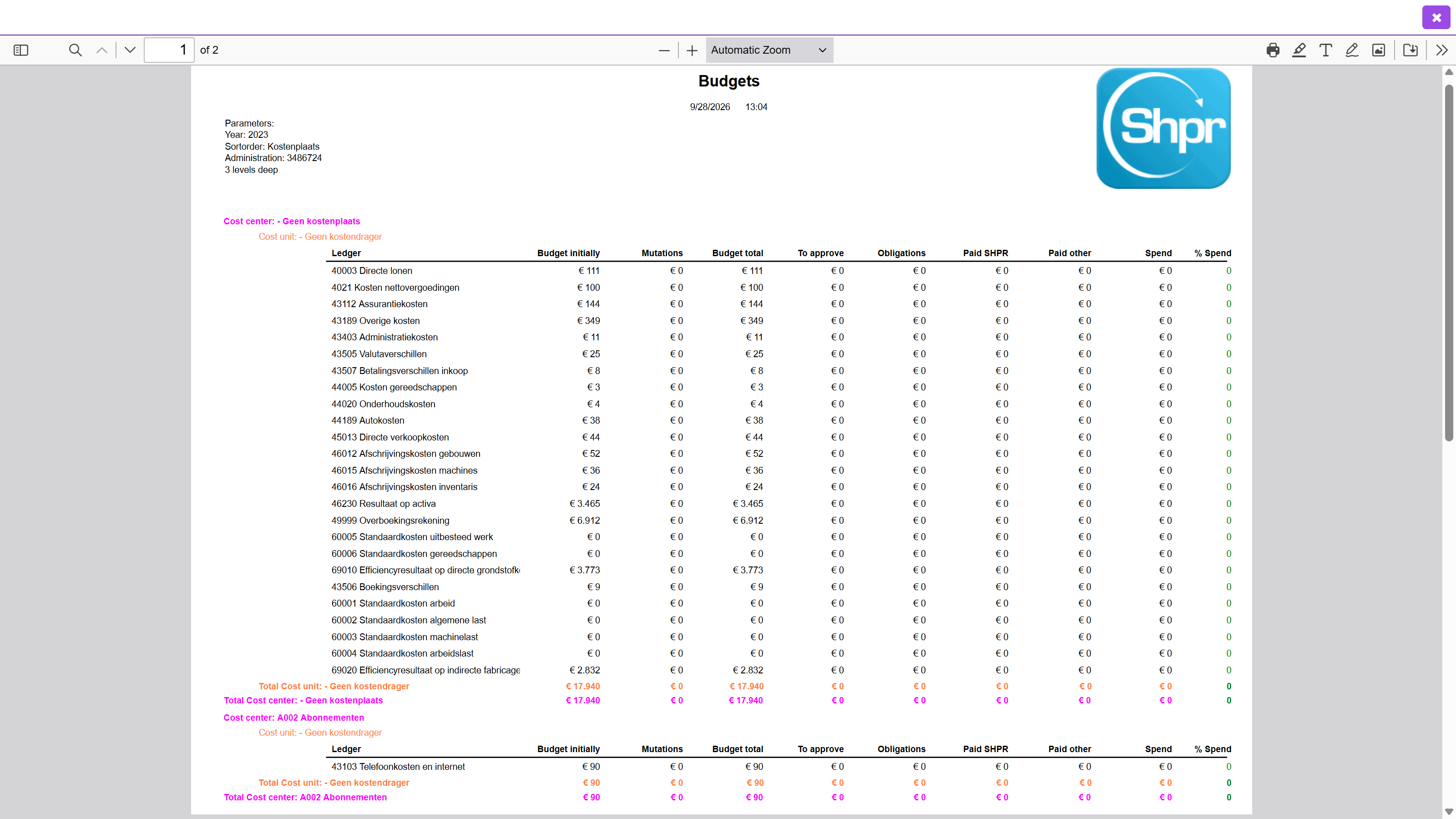Open the Automatic Zoom dropdown
The image size is (1456, 819).
[x=769, y=51]
